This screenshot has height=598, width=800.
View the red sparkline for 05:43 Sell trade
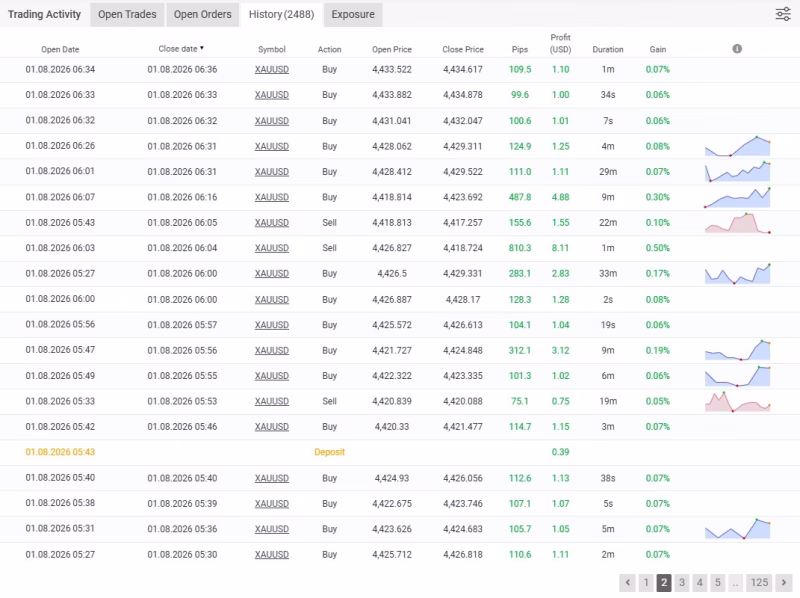[x=737, y=223]
